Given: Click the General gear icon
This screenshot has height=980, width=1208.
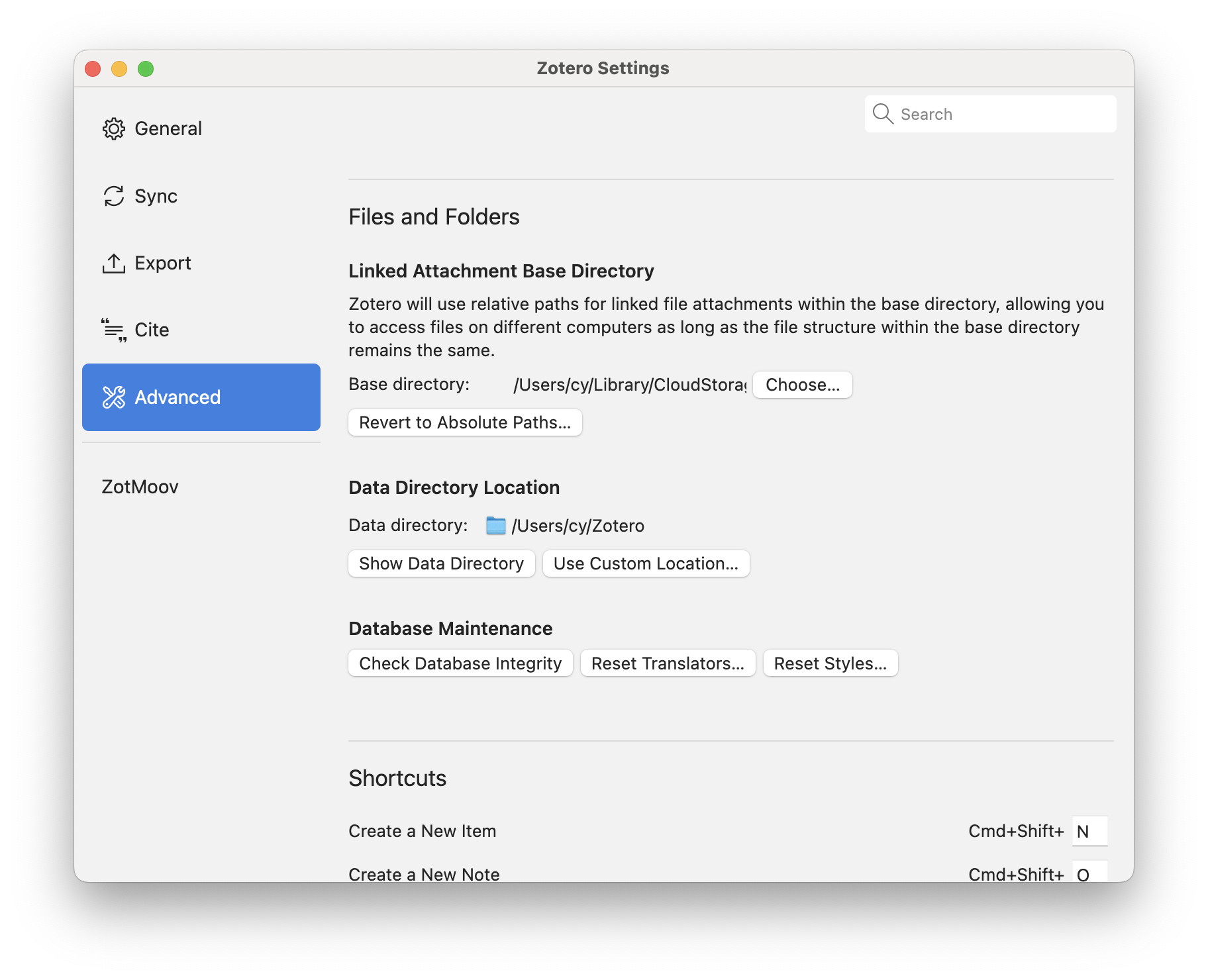Looking at the screenshot, I should pyautogui.click(x=113, y=128).
